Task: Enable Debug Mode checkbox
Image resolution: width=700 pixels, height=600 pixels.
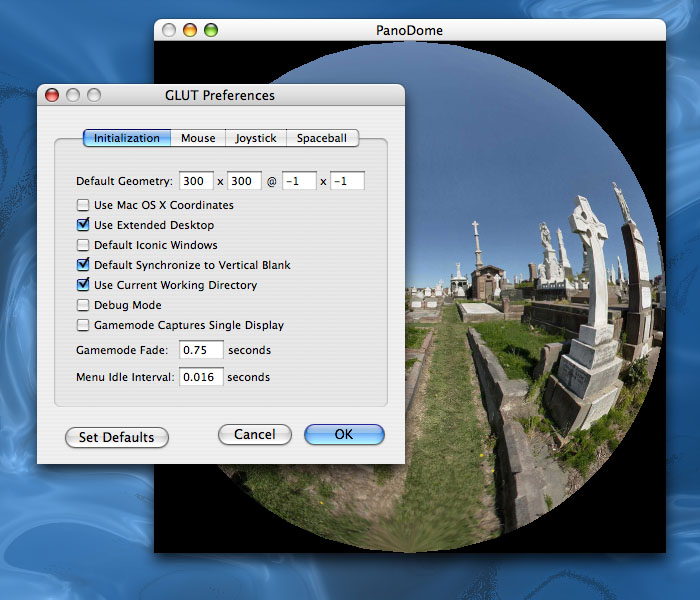Action: (x=83, y=305)
